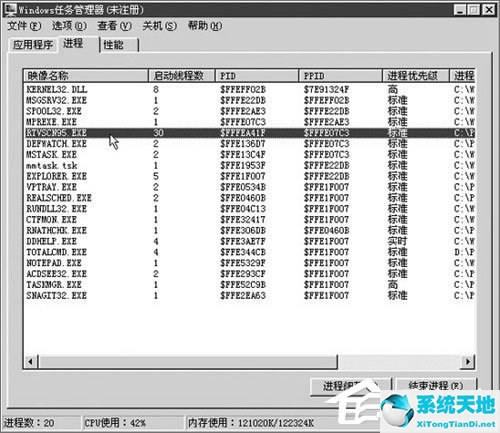The width and height of the screenshot is (500, 433).
Task: Open the 选项(O) menu
Action: click(69, 26)
